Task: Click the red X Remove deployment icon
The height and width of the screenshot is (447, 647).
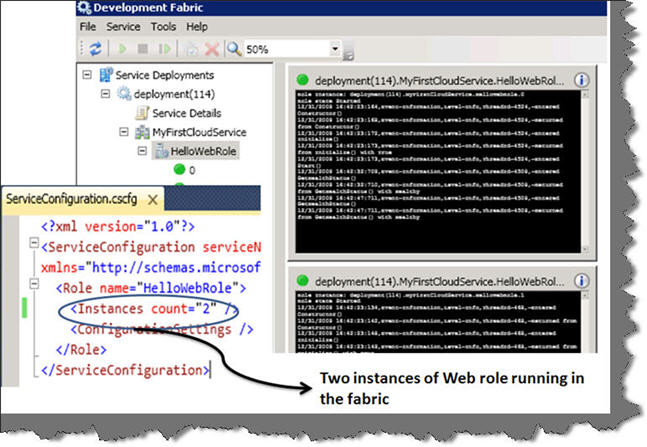Action: [212, 49]
